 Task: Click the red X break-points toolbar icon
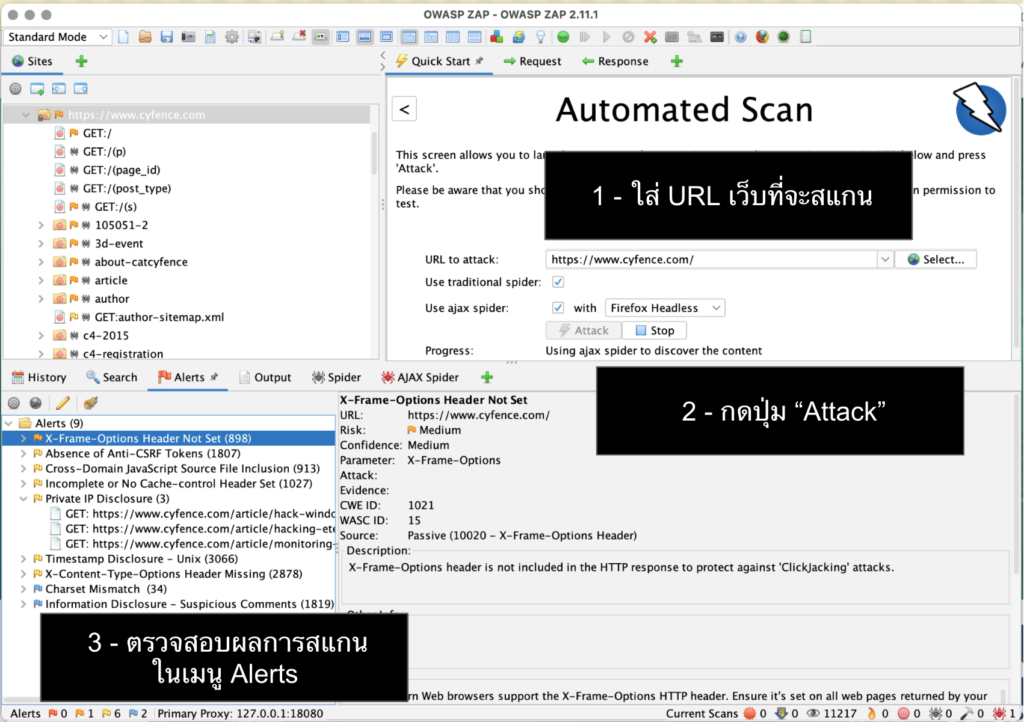650,37
